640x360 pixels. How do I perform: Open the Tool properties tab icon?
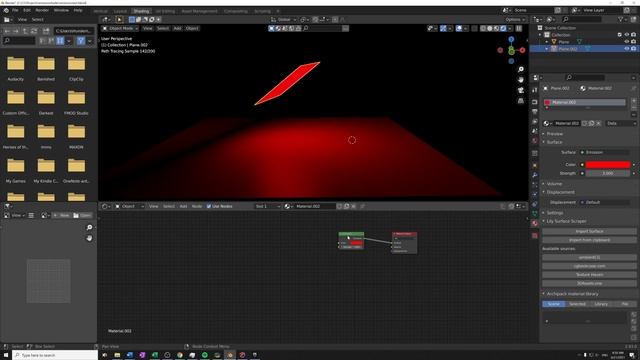tap(535, 90)
